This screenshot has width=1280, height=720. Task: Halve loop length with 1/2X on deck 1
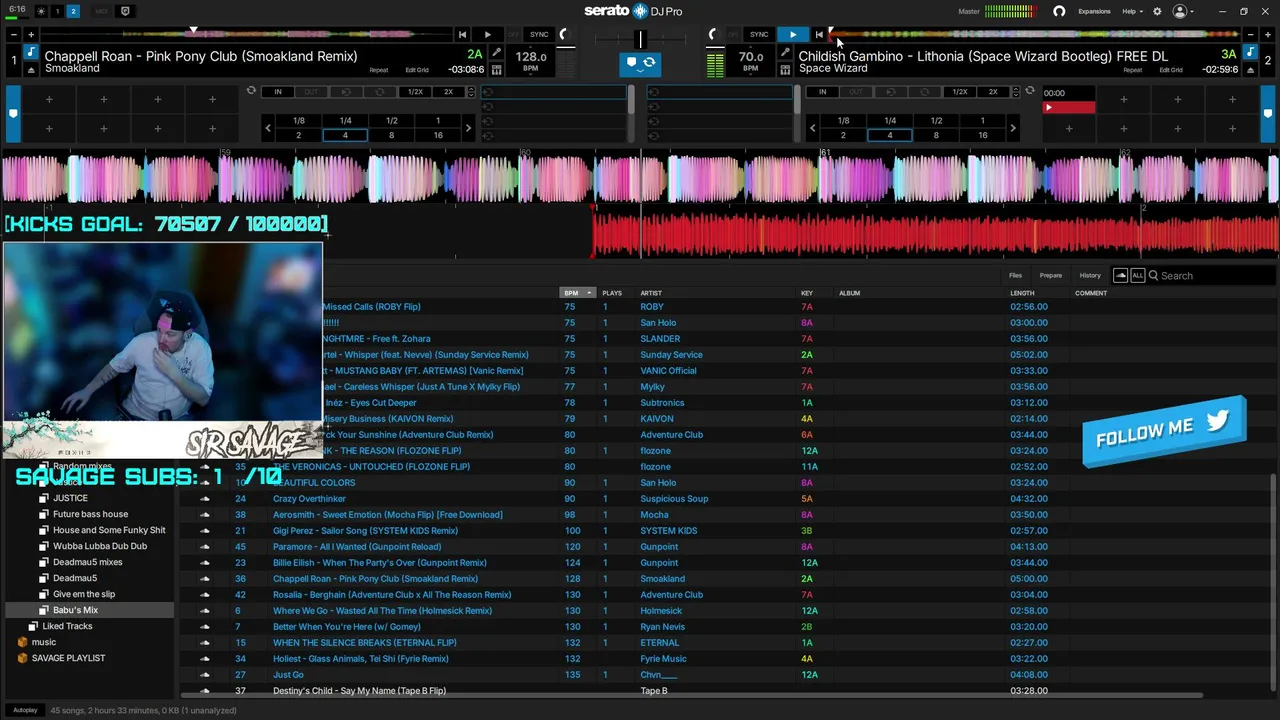click(x=415, y=92)
